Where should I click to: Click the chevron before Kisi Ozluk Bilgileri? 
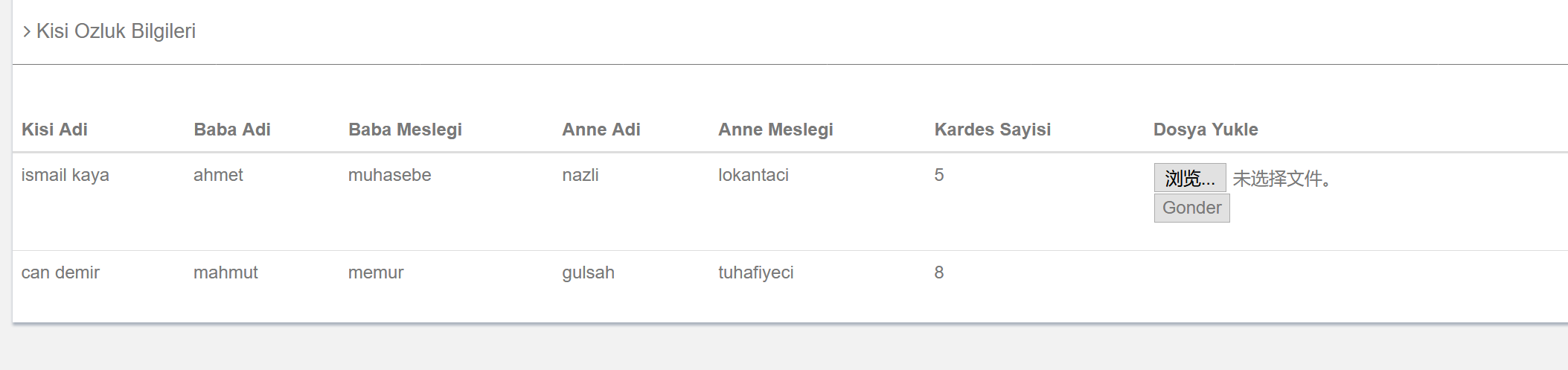(27, 31)
